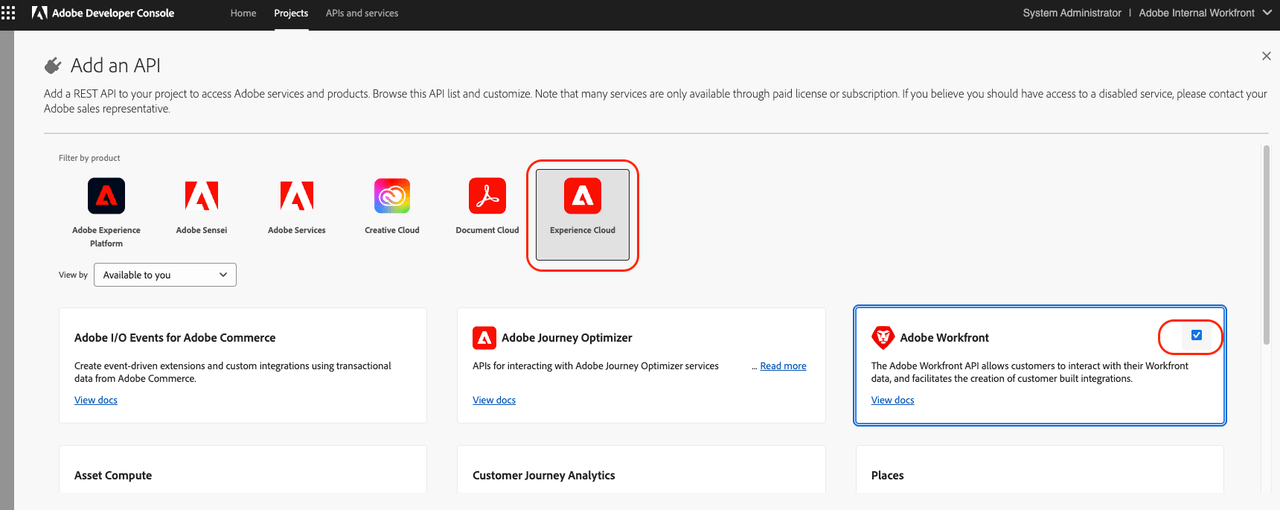Open View docs for I/O Events
The width and height of the screenshot is (1280, 510).
click(96, 400)
